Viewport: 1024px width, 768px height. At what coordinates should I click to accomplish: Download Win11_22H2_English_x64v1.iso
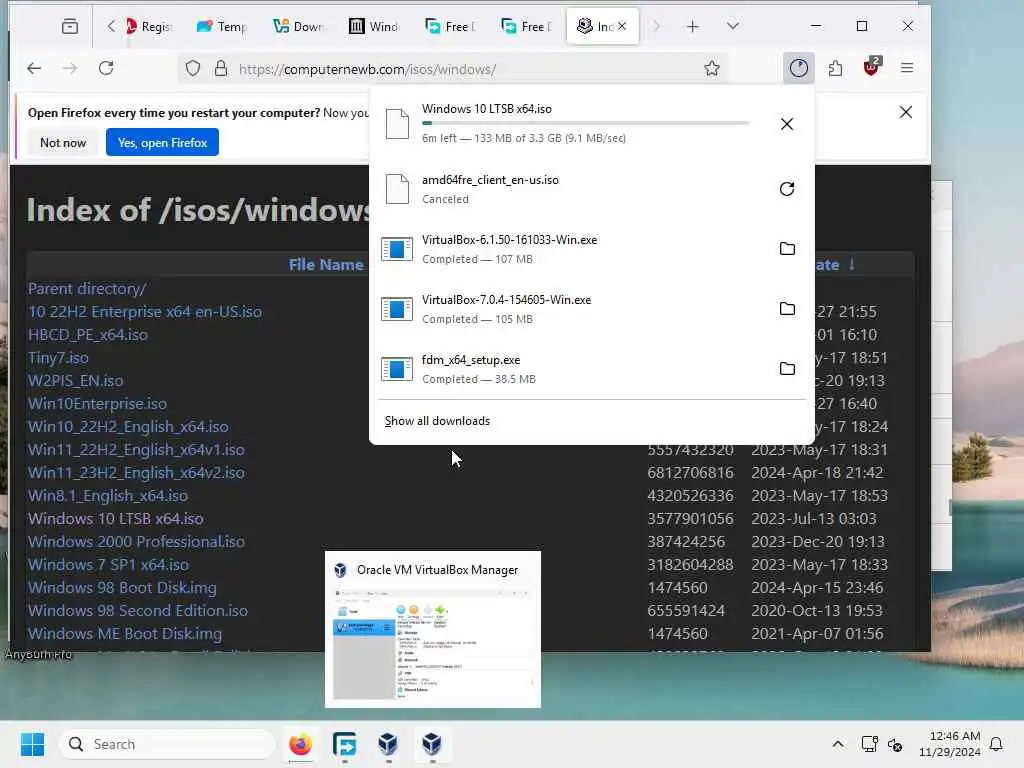coord(136,449)
